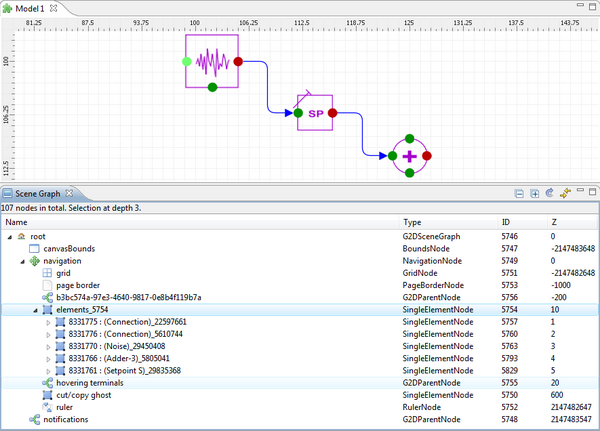Collapse the navigation node
The image size is (600, 431).
click(x=21, y=260)
